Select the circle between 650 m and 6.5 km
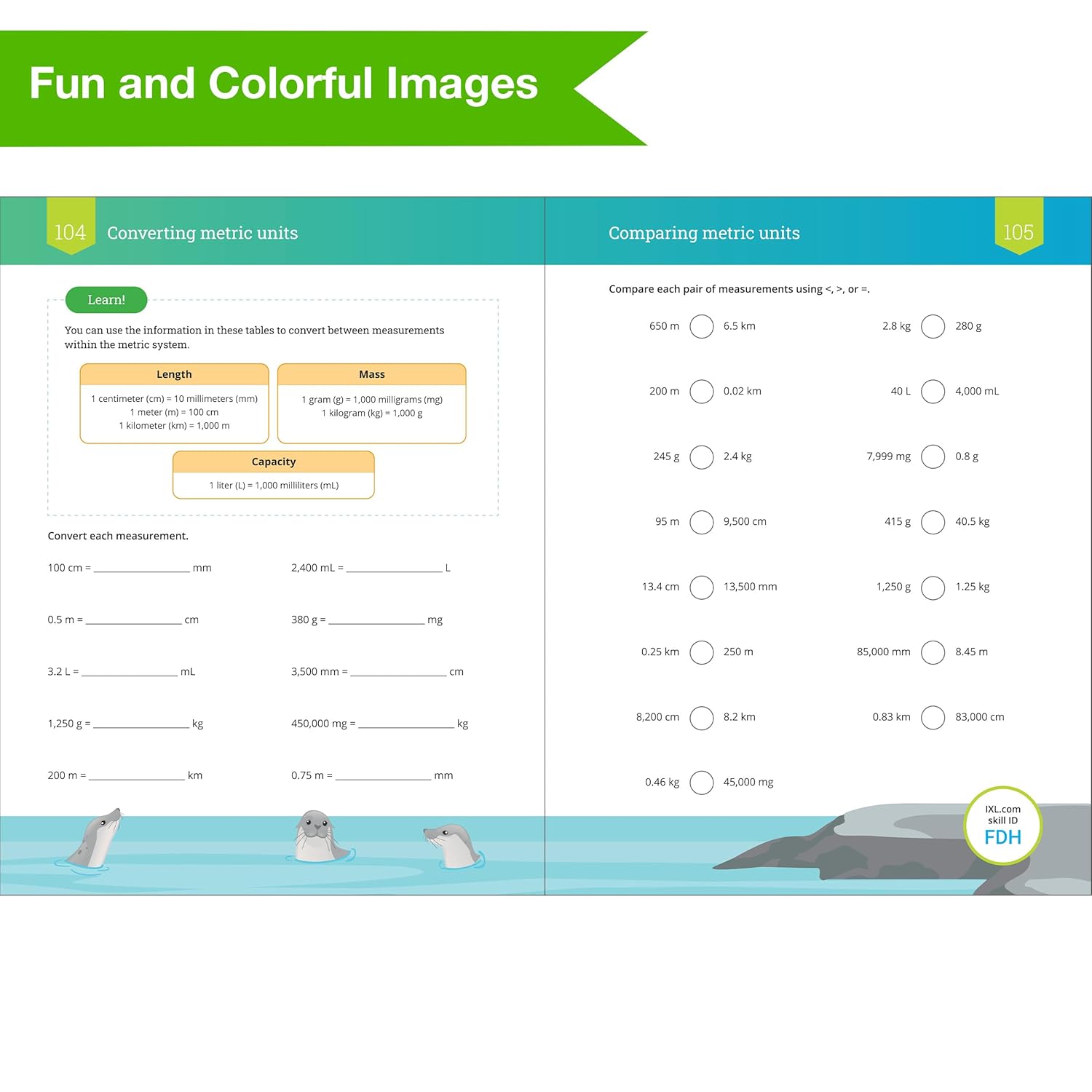This screenshot has height=1092, width=1092. (702, 326)
